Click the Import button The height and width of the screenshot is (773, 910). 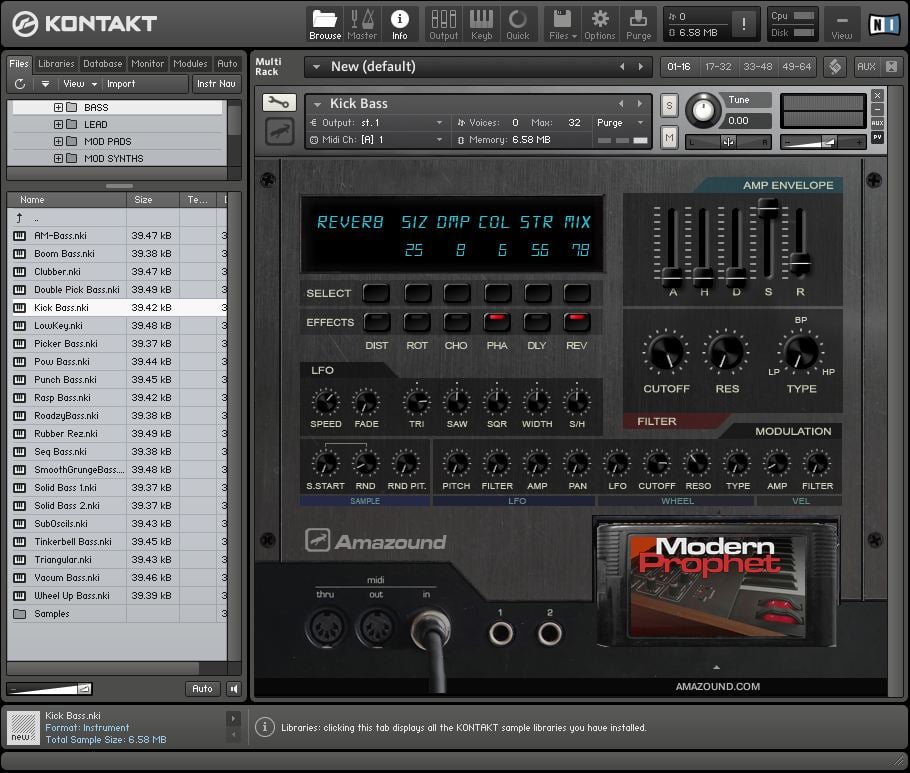click(121, 84)
